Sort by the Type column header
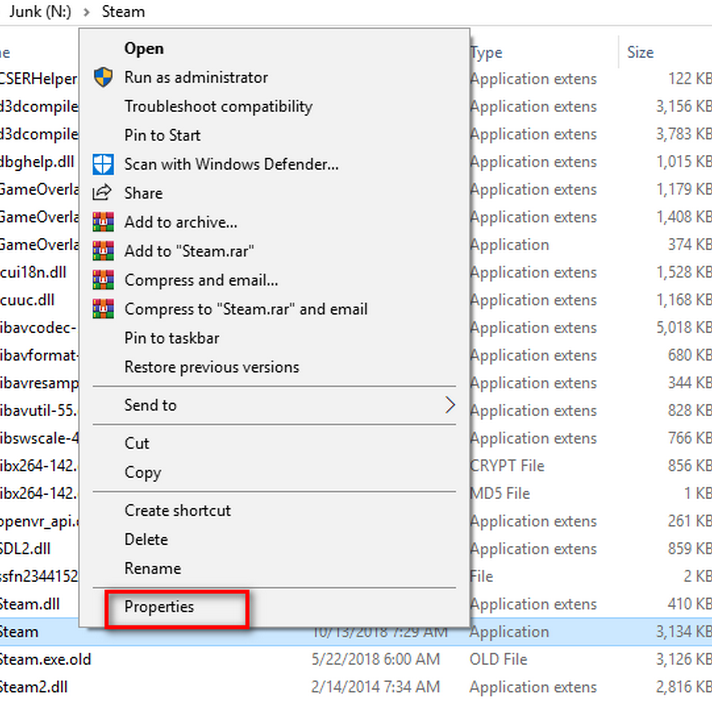The width and height of the screenshot is (712, 702). point(486,53)
